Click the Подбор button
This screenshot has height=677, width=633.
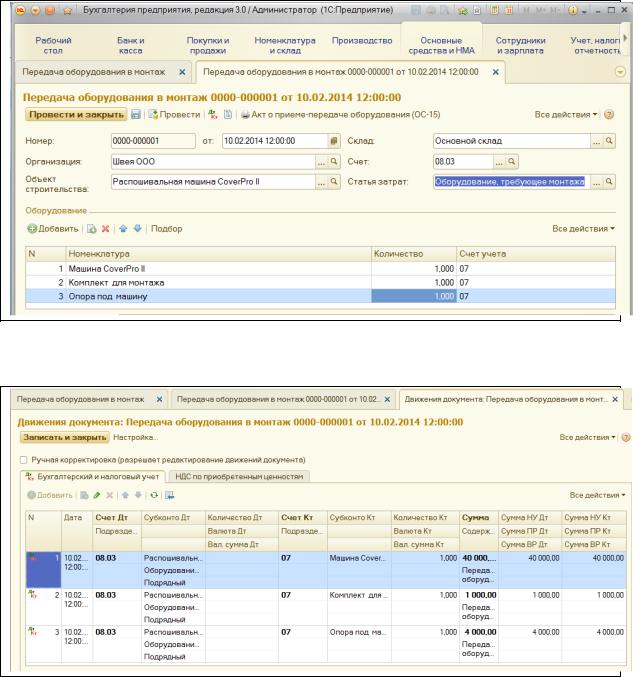click(x=167, y=229)
